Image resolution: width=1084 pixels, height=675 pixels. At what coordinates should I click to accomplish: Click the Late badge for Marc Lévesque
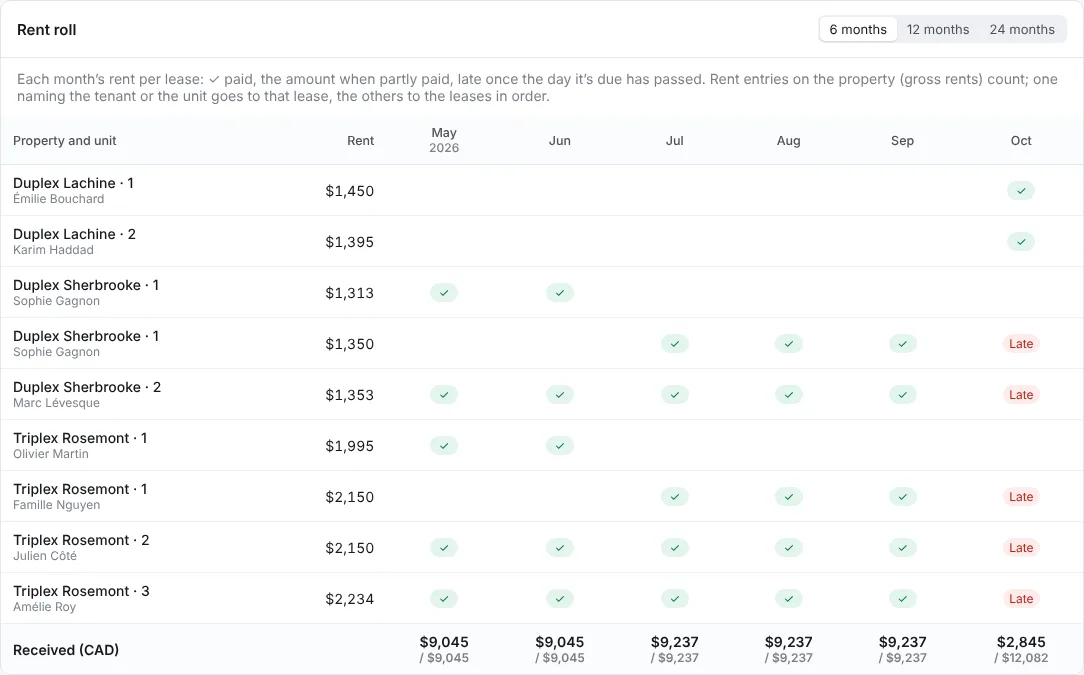(x=1021, y=395)
